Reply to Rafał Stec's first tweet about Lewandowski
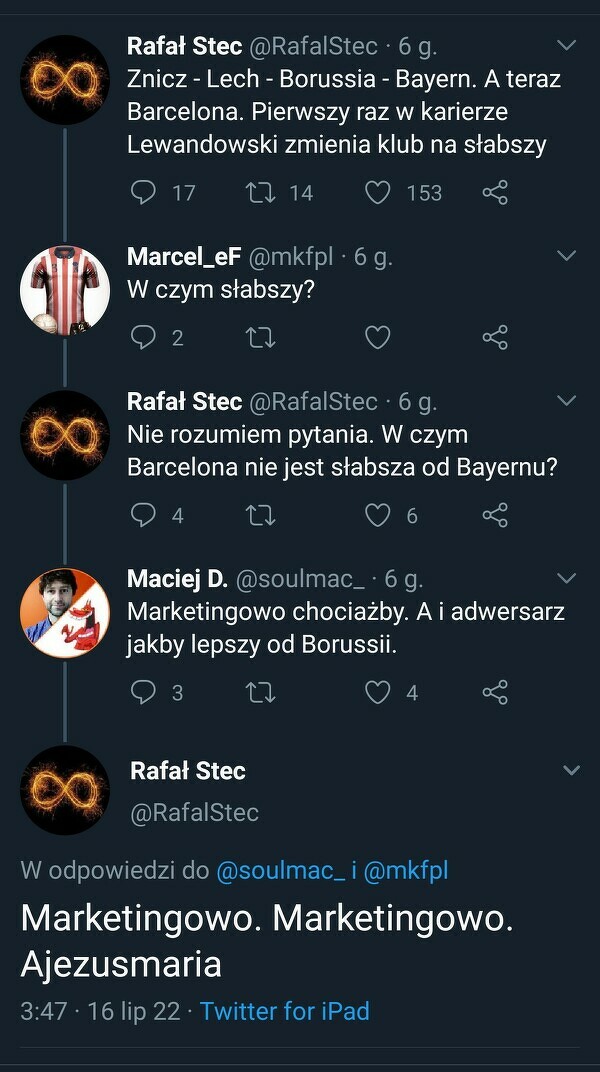The height and width of the screenshot is (1072, 600). [x=144, y=192]
